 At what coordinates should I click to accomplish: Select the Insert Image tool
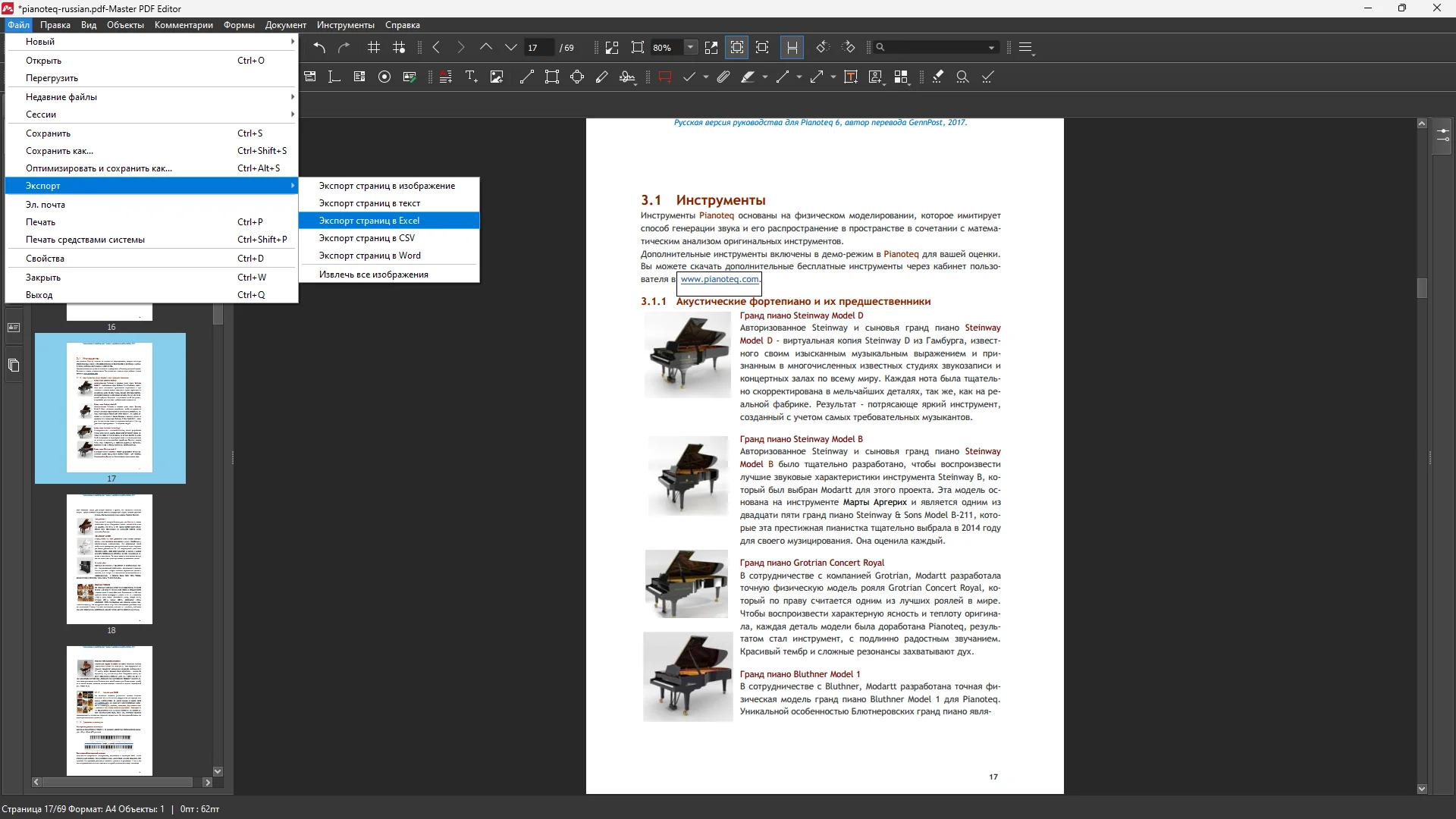click(497, 77)
